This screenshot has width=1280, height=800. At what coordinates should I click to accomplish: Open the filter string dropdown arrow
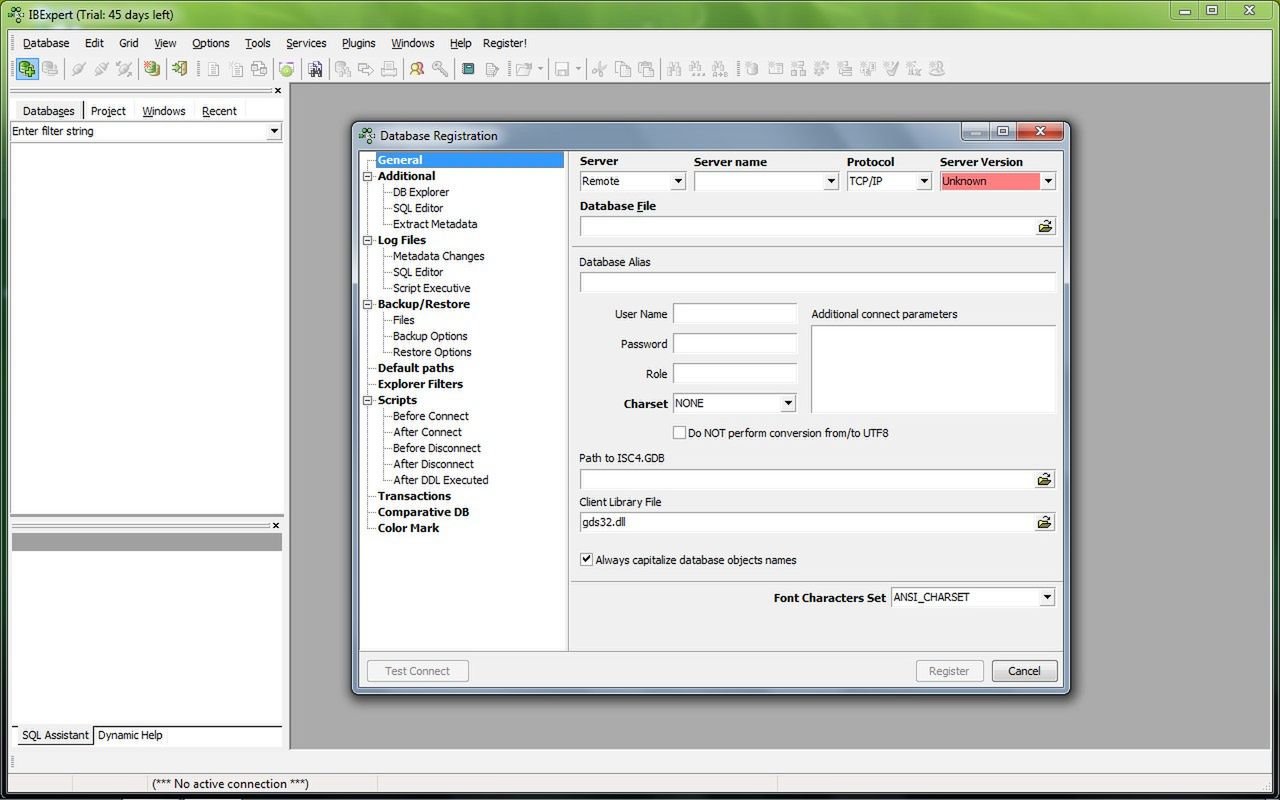pyautogui.click(x=274, y=131)
